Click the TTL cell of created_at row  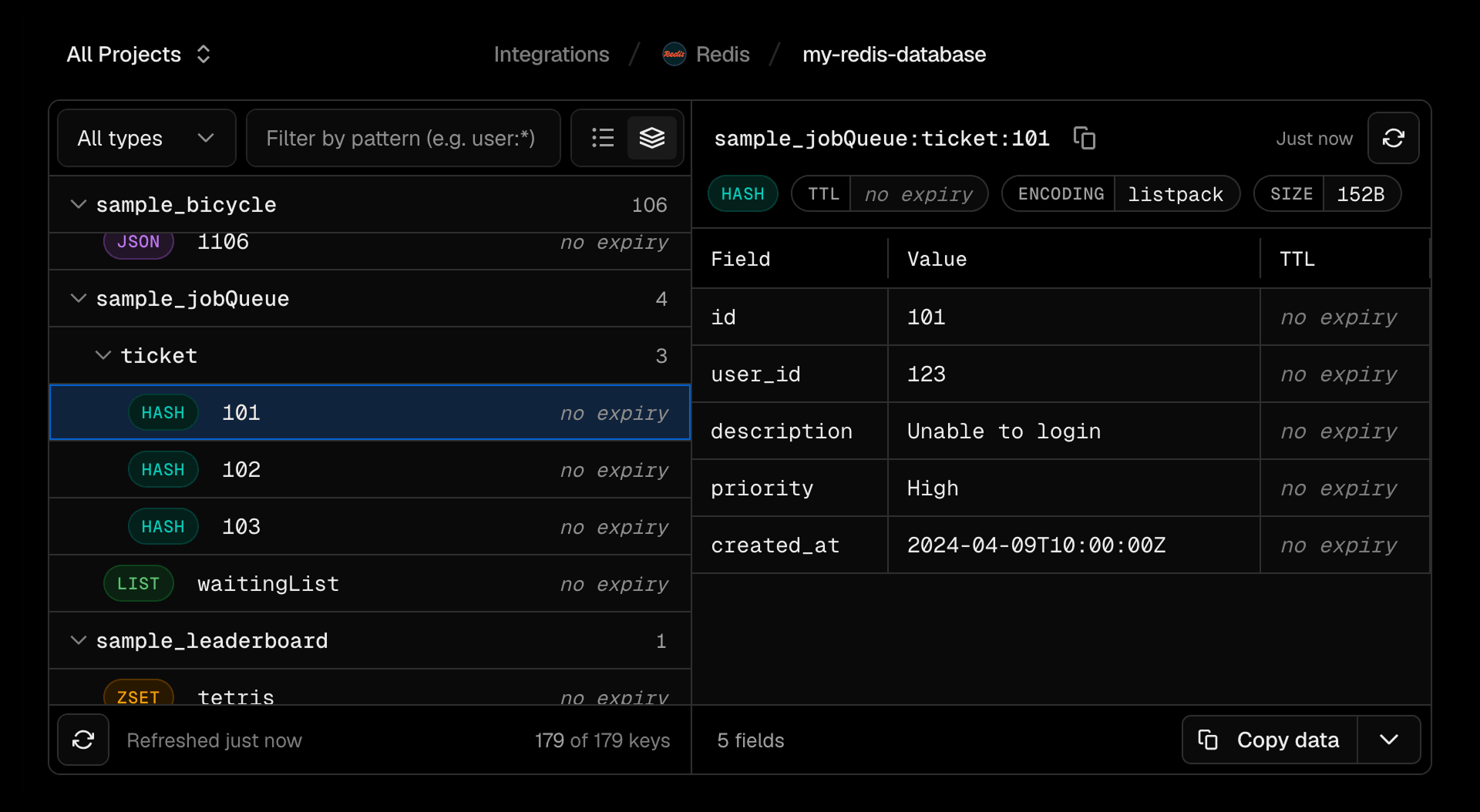(x=1345, y=545)
